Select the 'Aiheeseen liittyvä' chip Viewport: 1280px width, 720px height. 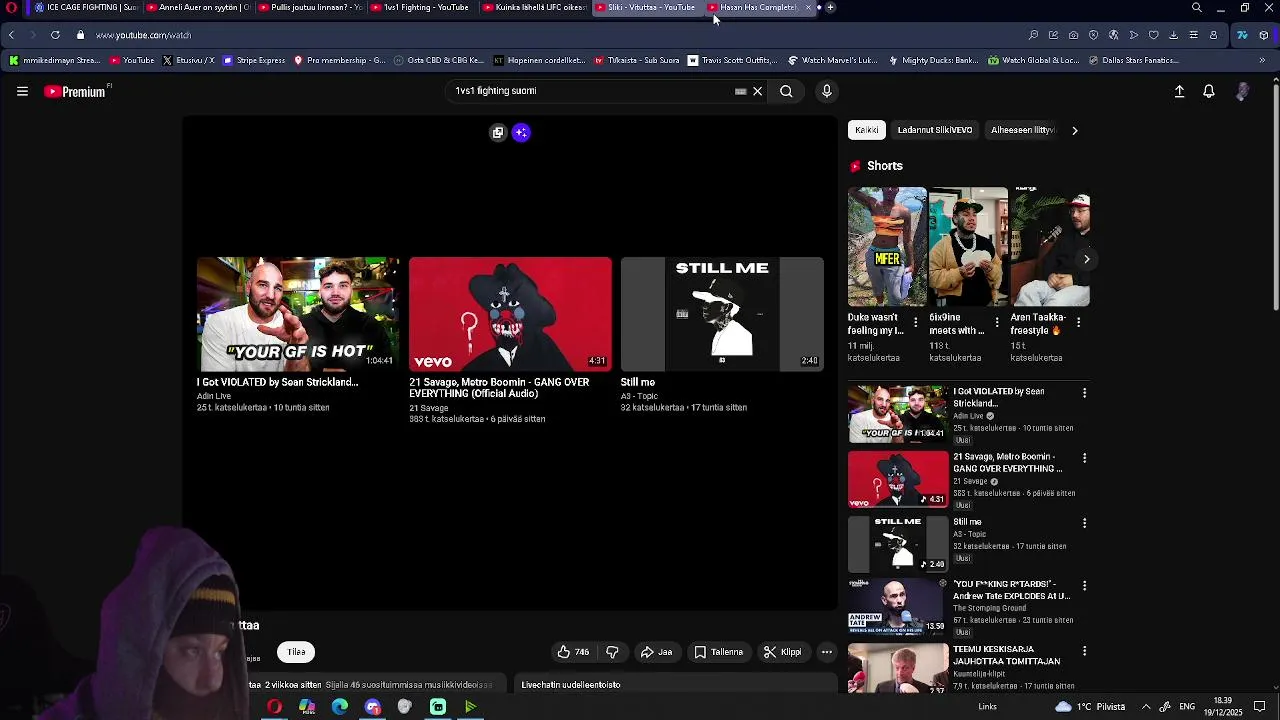coord(1022,130)
